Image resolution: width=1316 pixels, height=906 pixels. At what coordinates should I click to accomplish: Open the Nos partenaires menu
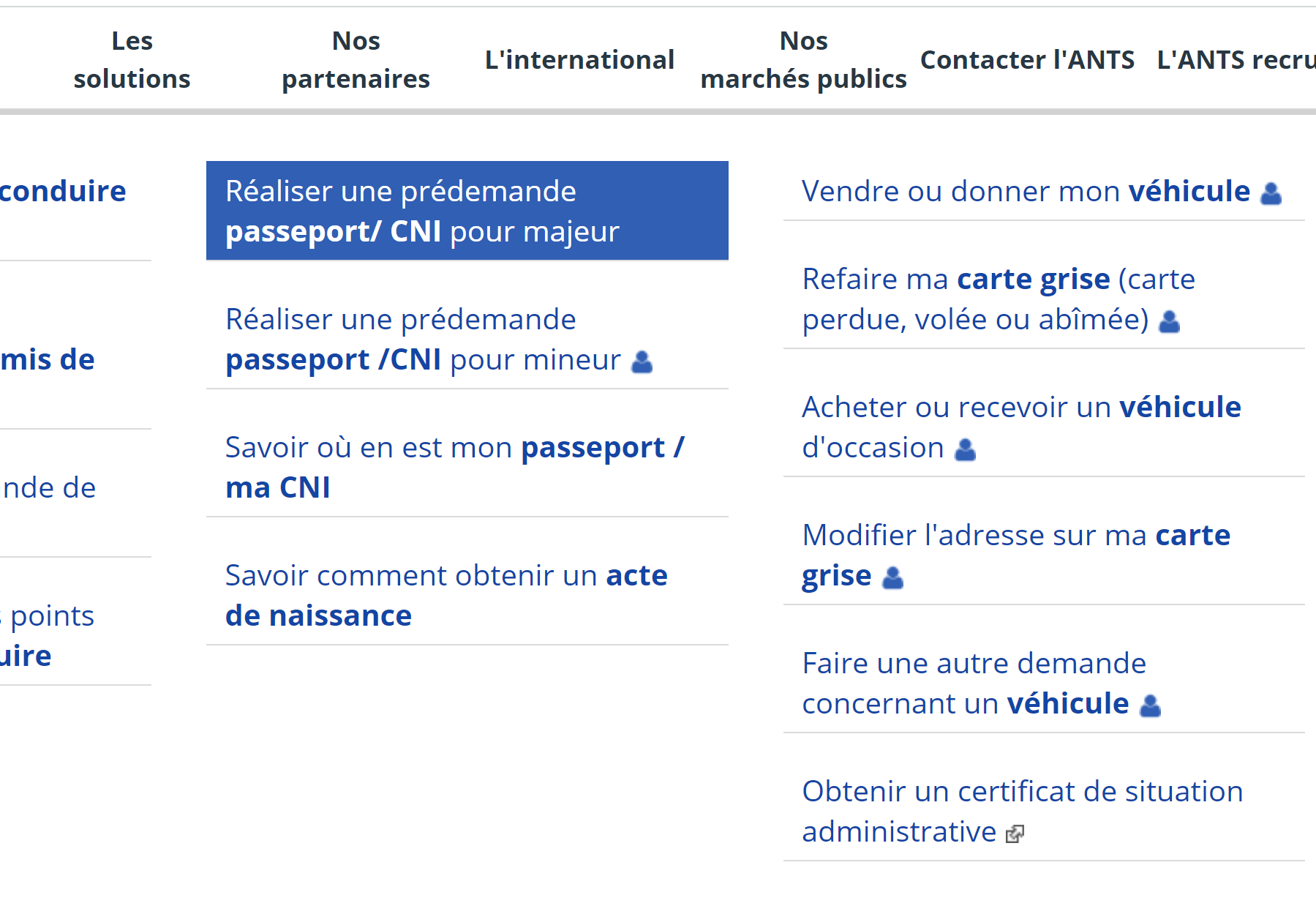[356, 60]
